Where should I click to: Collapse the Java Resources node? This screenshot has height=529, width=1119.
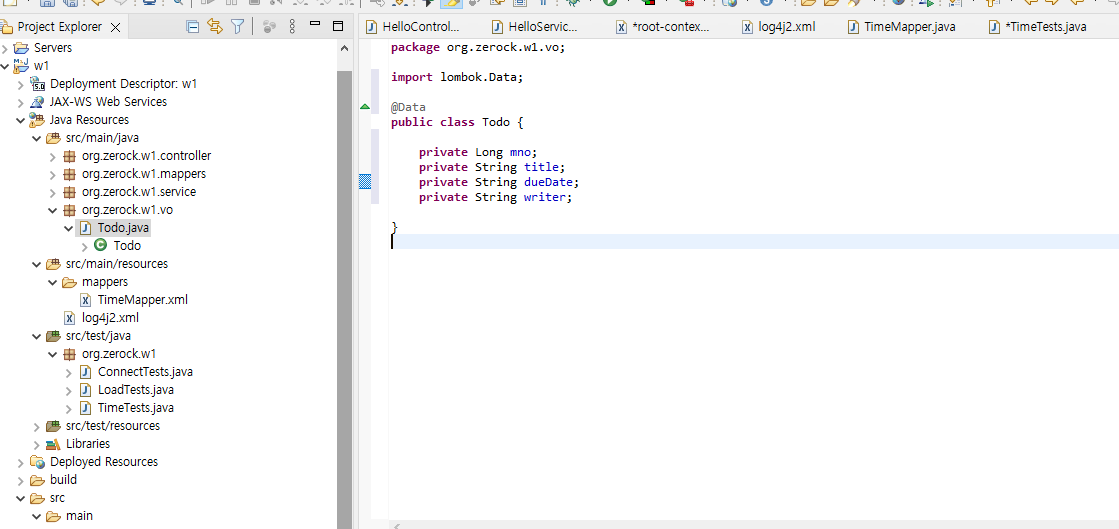click(21, 120)
